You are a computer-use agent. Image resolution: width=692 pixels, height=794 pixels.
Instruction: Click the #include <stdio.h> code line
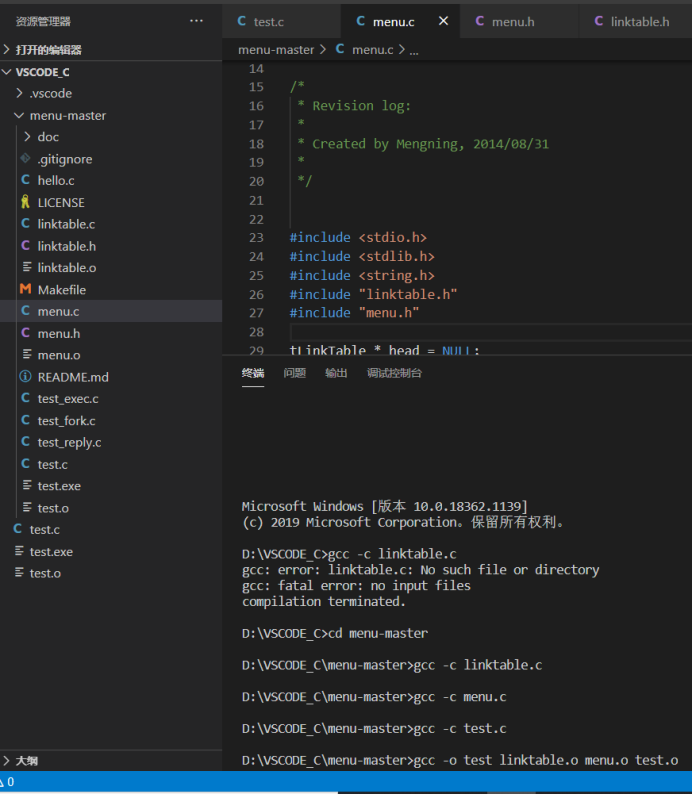[358, 237]
